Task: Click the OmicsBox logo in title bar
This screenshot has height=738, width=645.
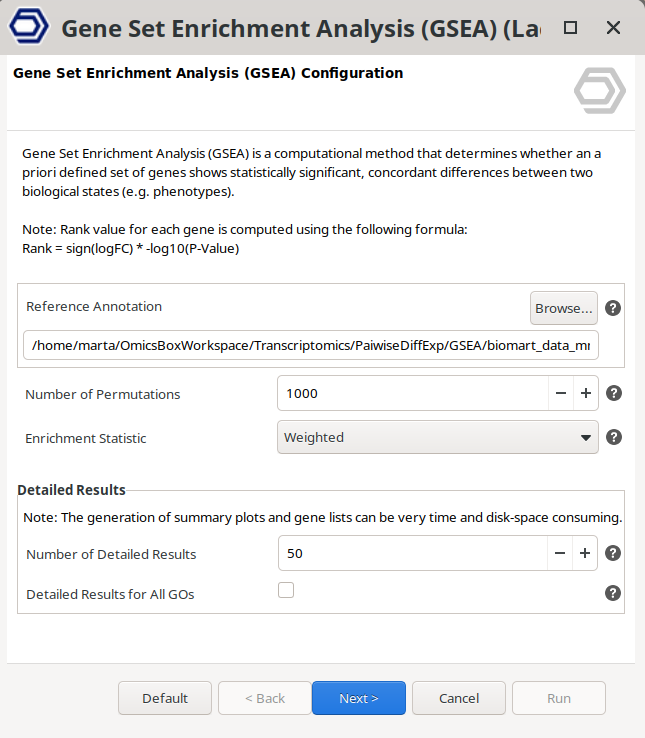Action: [28, 28]
